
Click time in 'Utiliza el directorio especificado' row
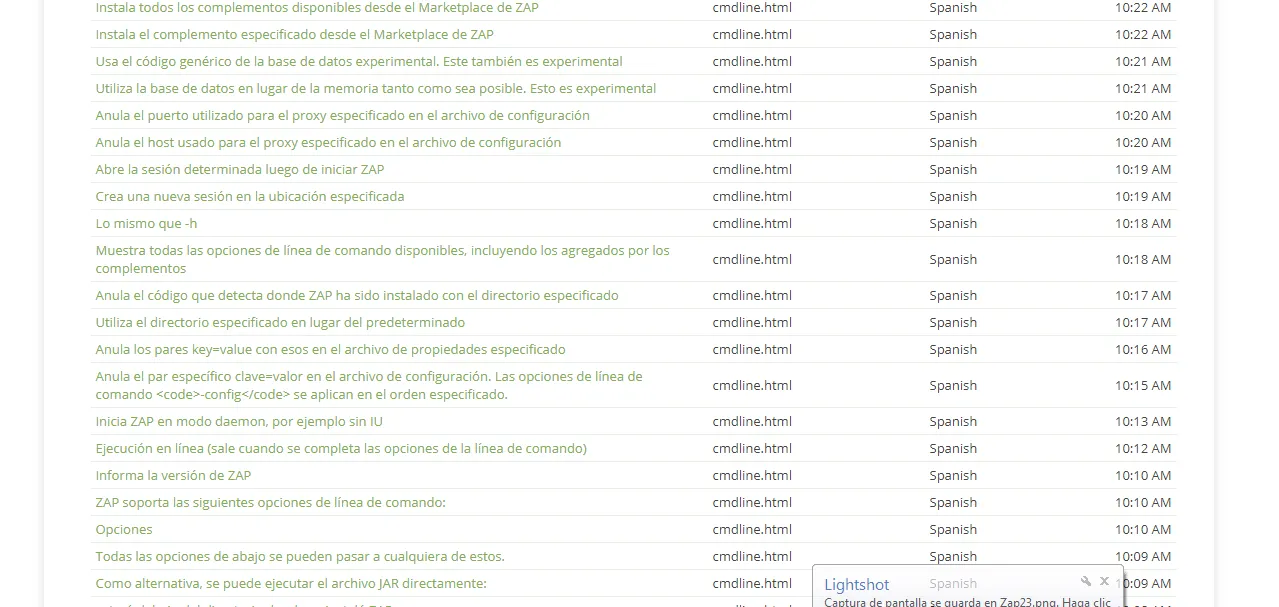(x=1143, y=322)
